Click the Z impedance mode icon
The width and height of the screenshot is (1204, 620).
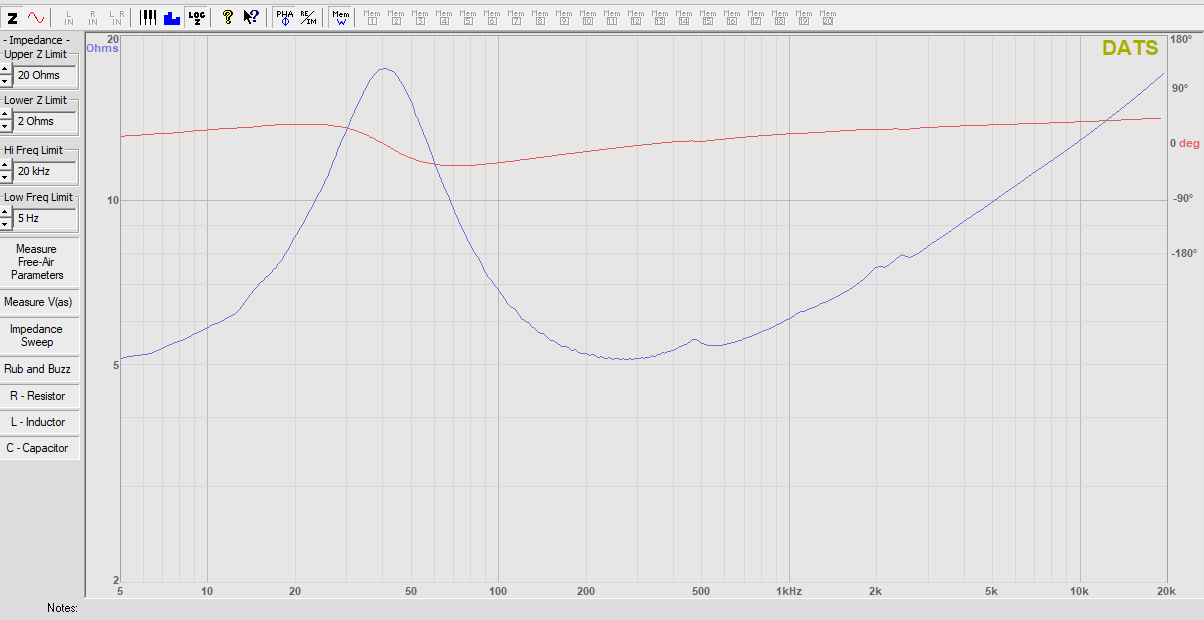click(x=13, y=17)
